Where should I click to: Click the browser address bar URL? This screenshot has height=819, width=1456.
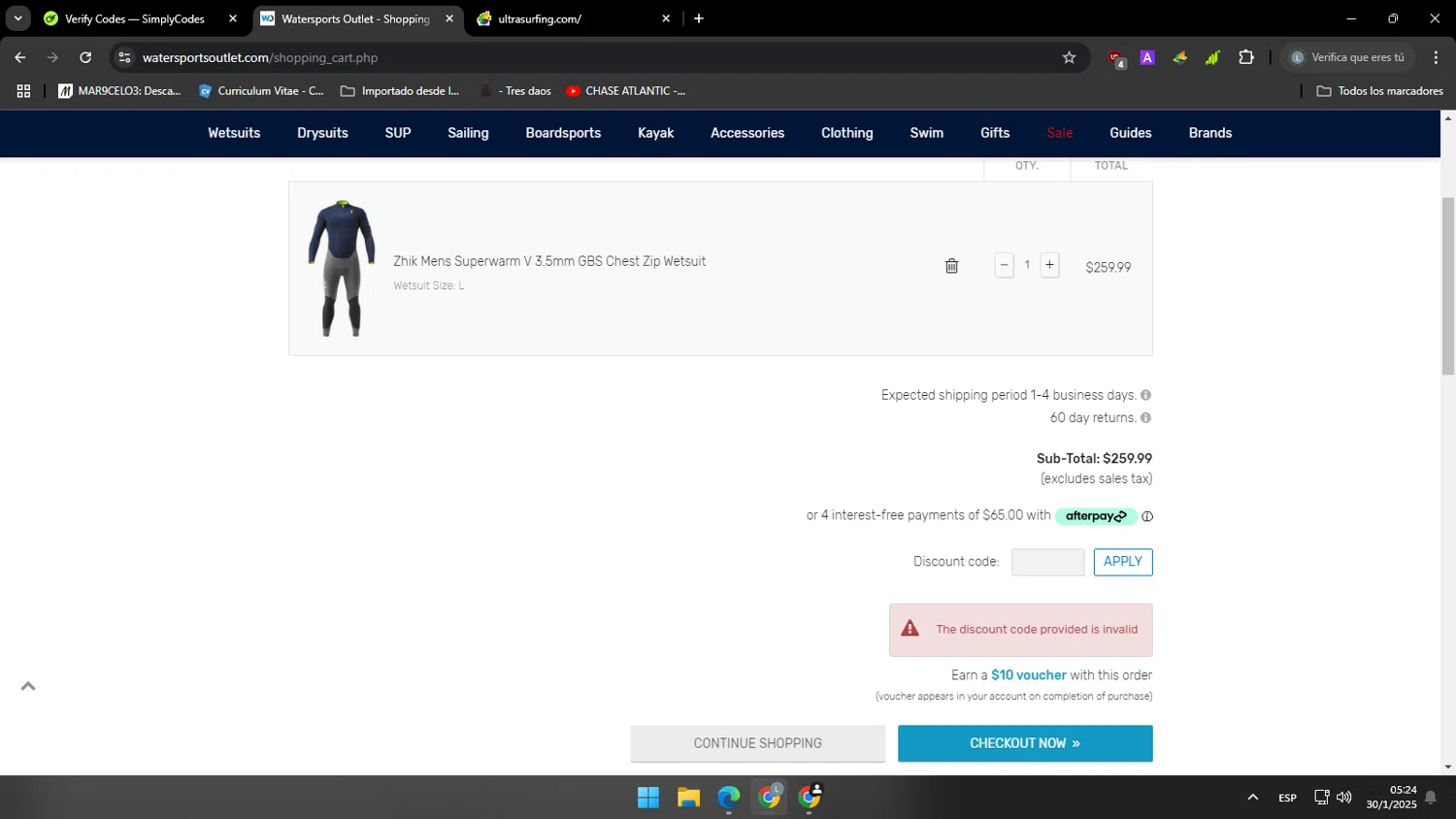(x=260, y=57)
